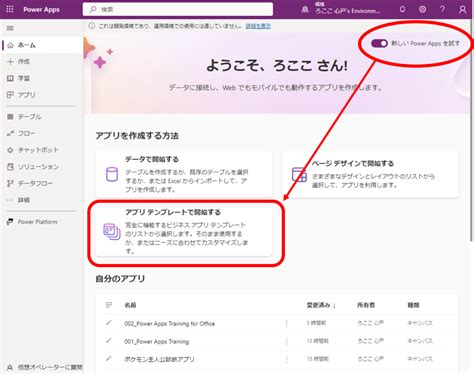Open 学習 in sidebar
The height and width of the screenshot is (374, 474).
pyautogui.click(x=42, y=78)
